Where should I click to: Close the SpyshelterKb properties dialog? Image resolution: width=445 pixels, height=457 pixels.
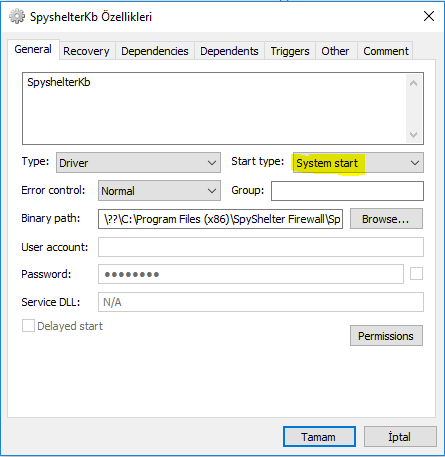[x=429, y=16]
